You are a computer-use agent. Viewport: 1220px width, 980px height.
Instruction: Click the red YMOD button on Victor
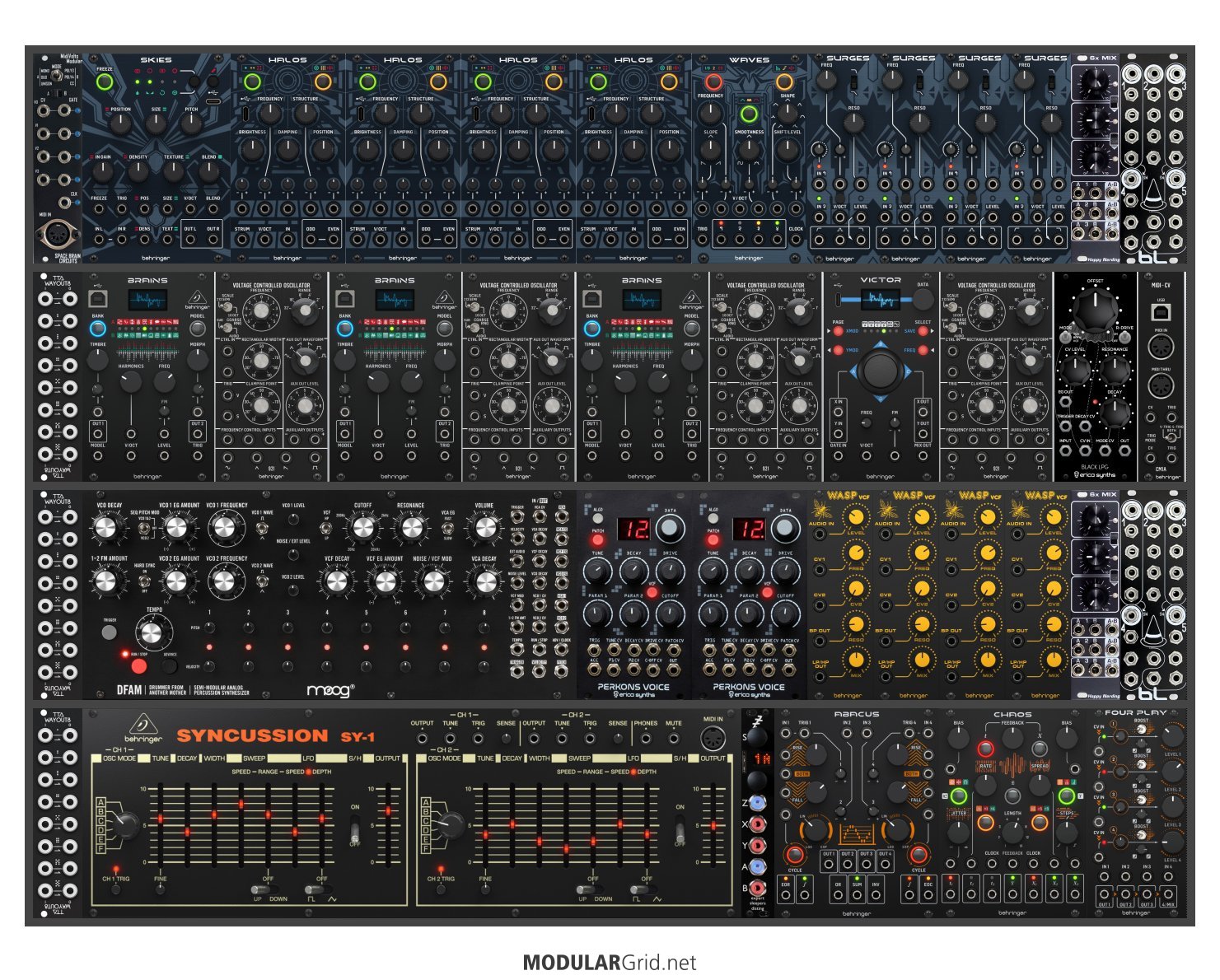pos(838,351)
